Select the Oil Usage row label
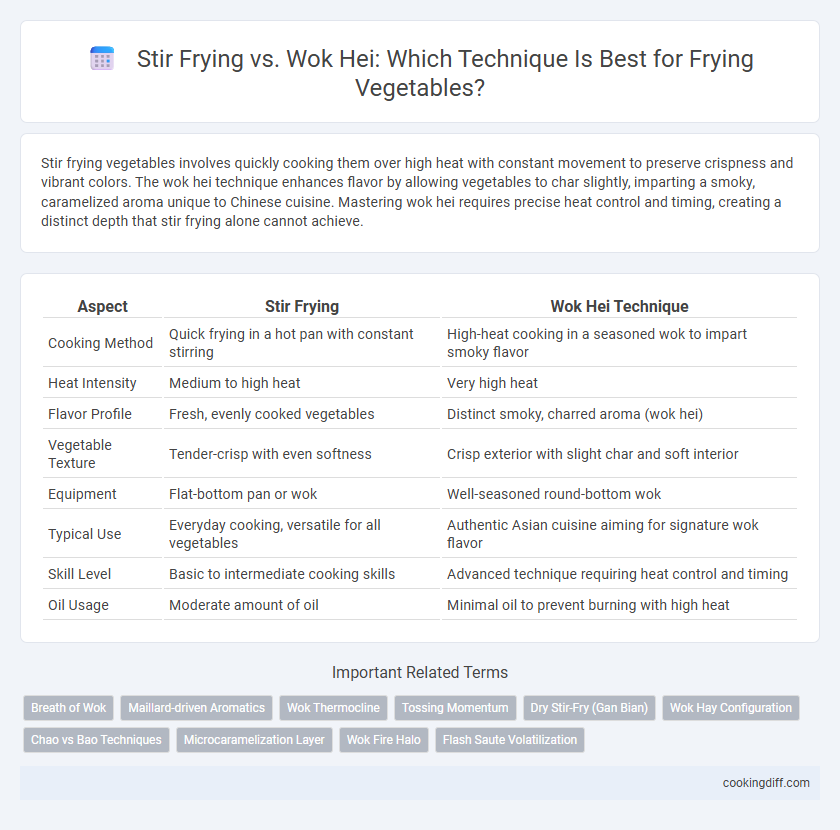This screenshot has width=840, height=830. (x=78, y=605)
